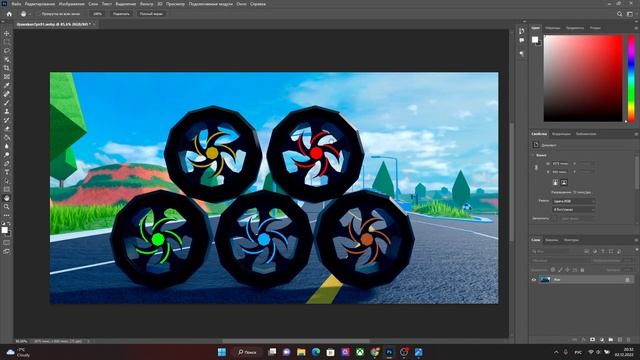Image resolution: width=640 pixels, height=360 pixels.
Task: Open the Color panel options menu
Action: 636,28
